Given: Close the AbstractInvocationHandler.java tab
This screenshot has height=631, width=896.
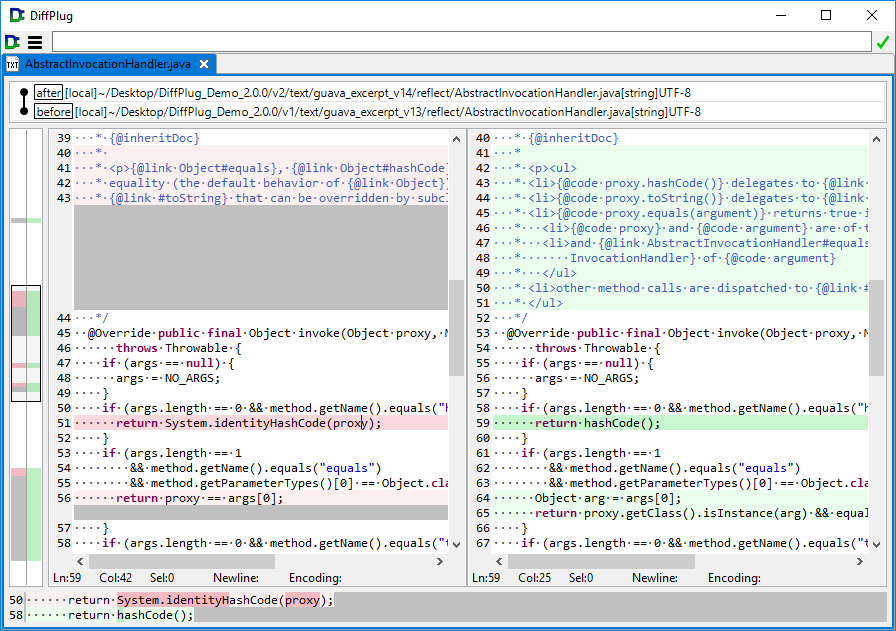Looking at the screenshot, I should [204, 64].
